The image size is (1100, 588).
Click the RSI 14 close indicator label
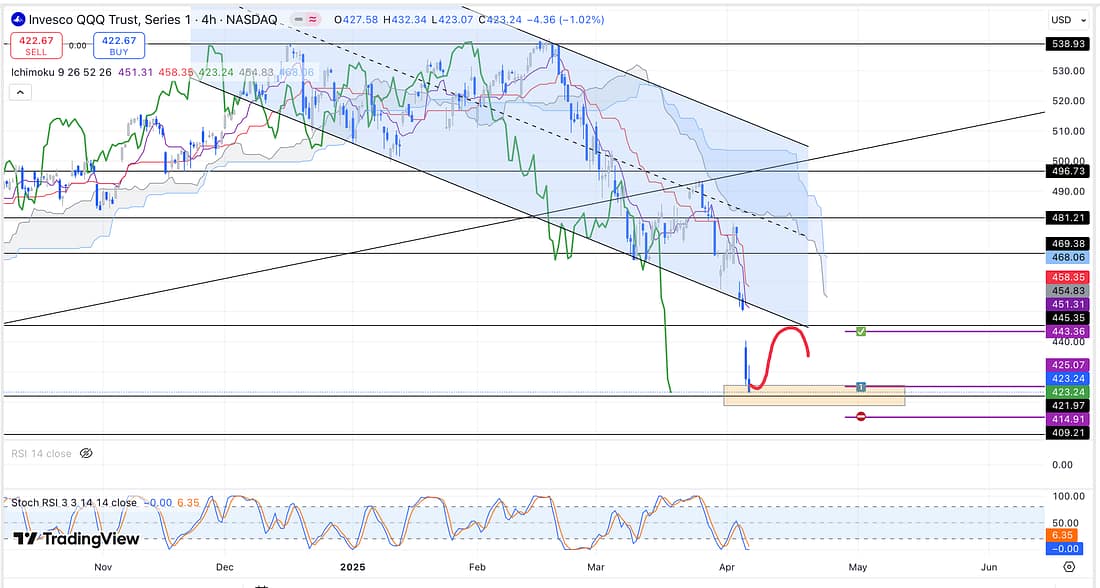[41, 453]
